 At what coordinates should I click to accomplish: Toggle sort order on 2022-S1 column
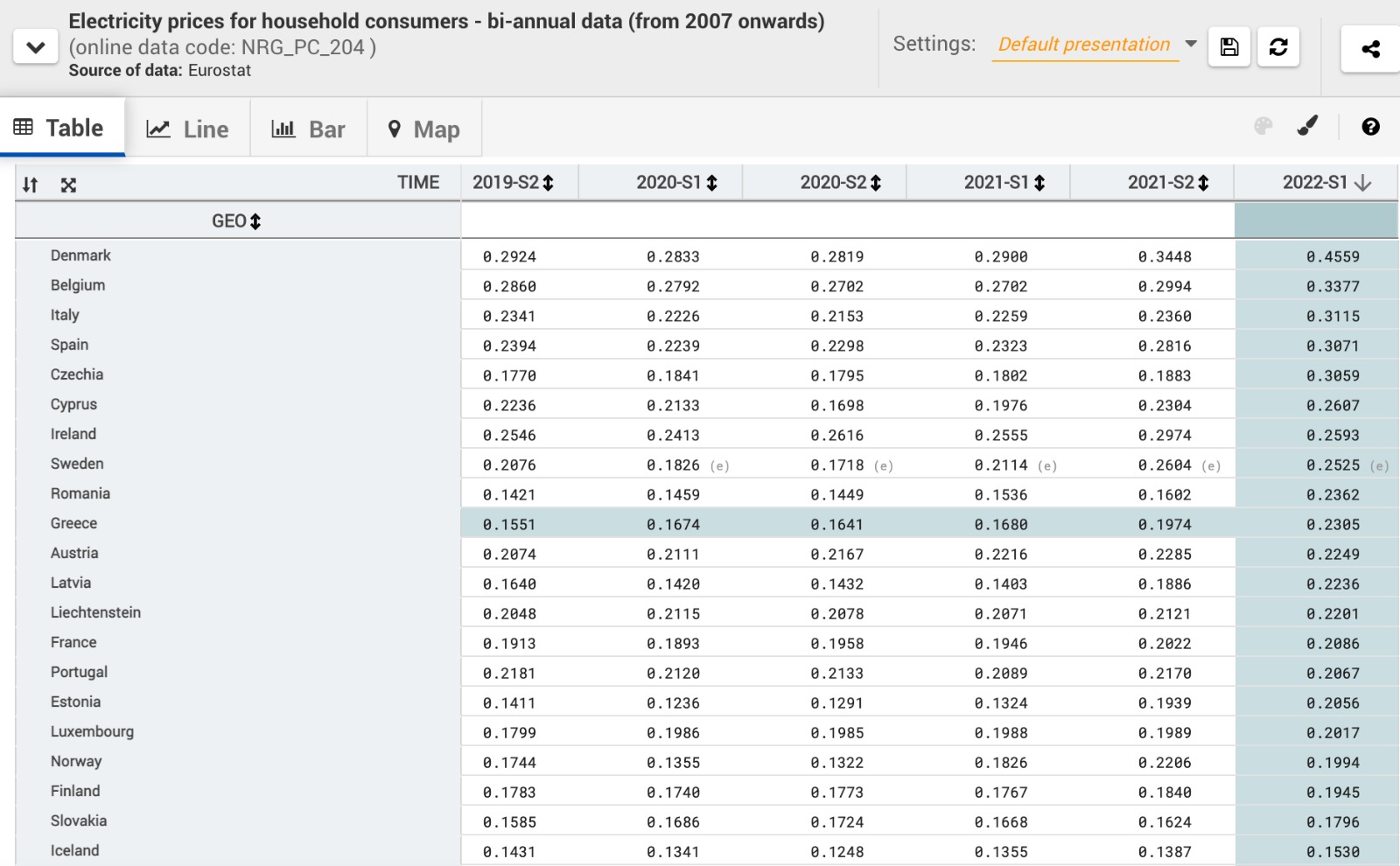pos(1362,183)
